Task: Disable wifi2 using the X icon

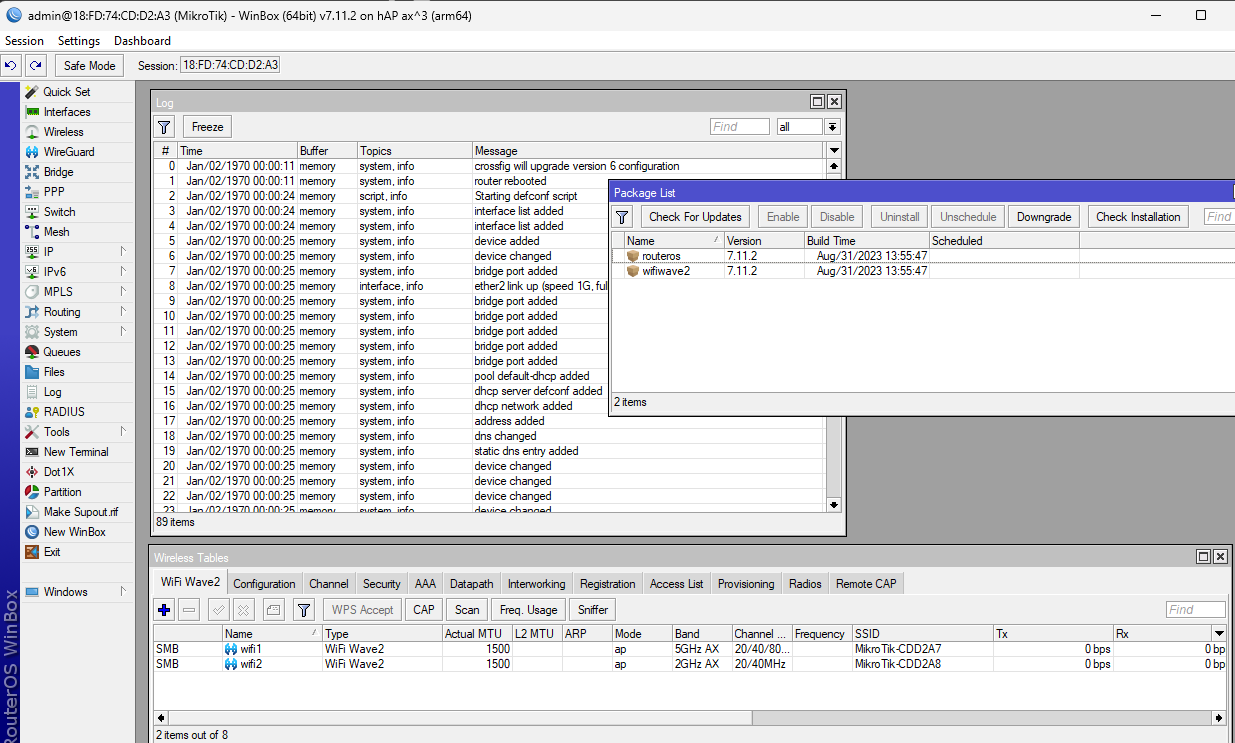Action: click(244, 609)
